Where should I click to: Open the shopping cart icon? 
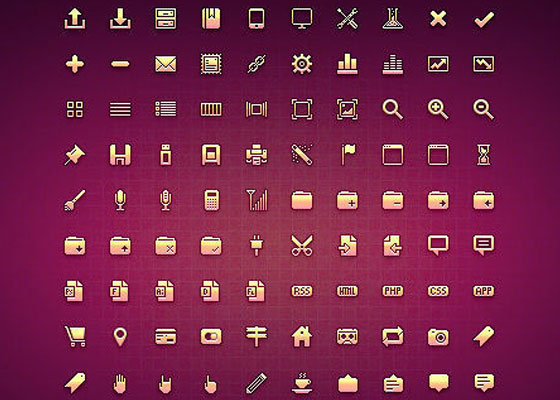[75, 336]
